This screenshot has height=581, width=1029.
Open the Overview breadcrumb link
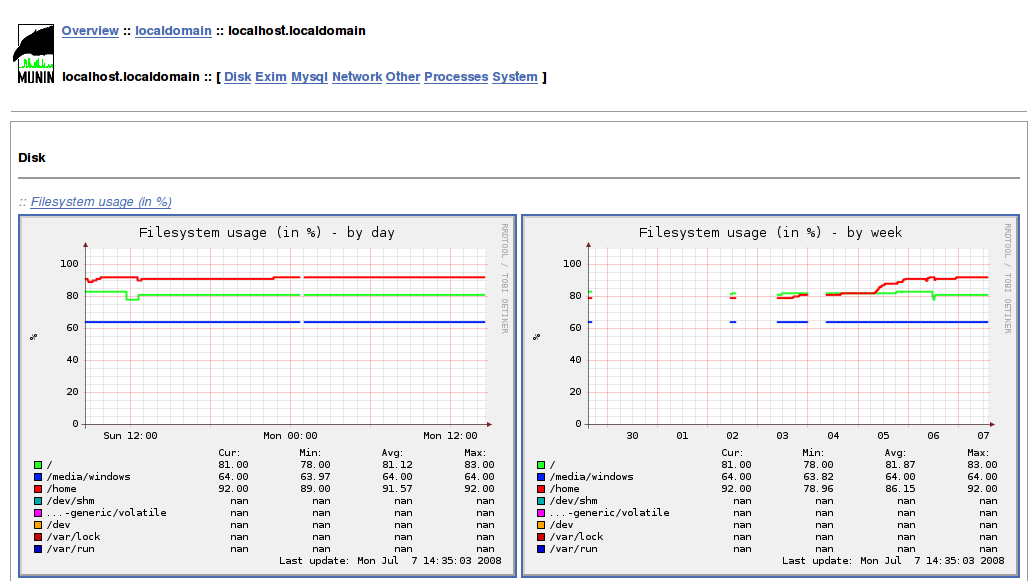click(90, 31)
